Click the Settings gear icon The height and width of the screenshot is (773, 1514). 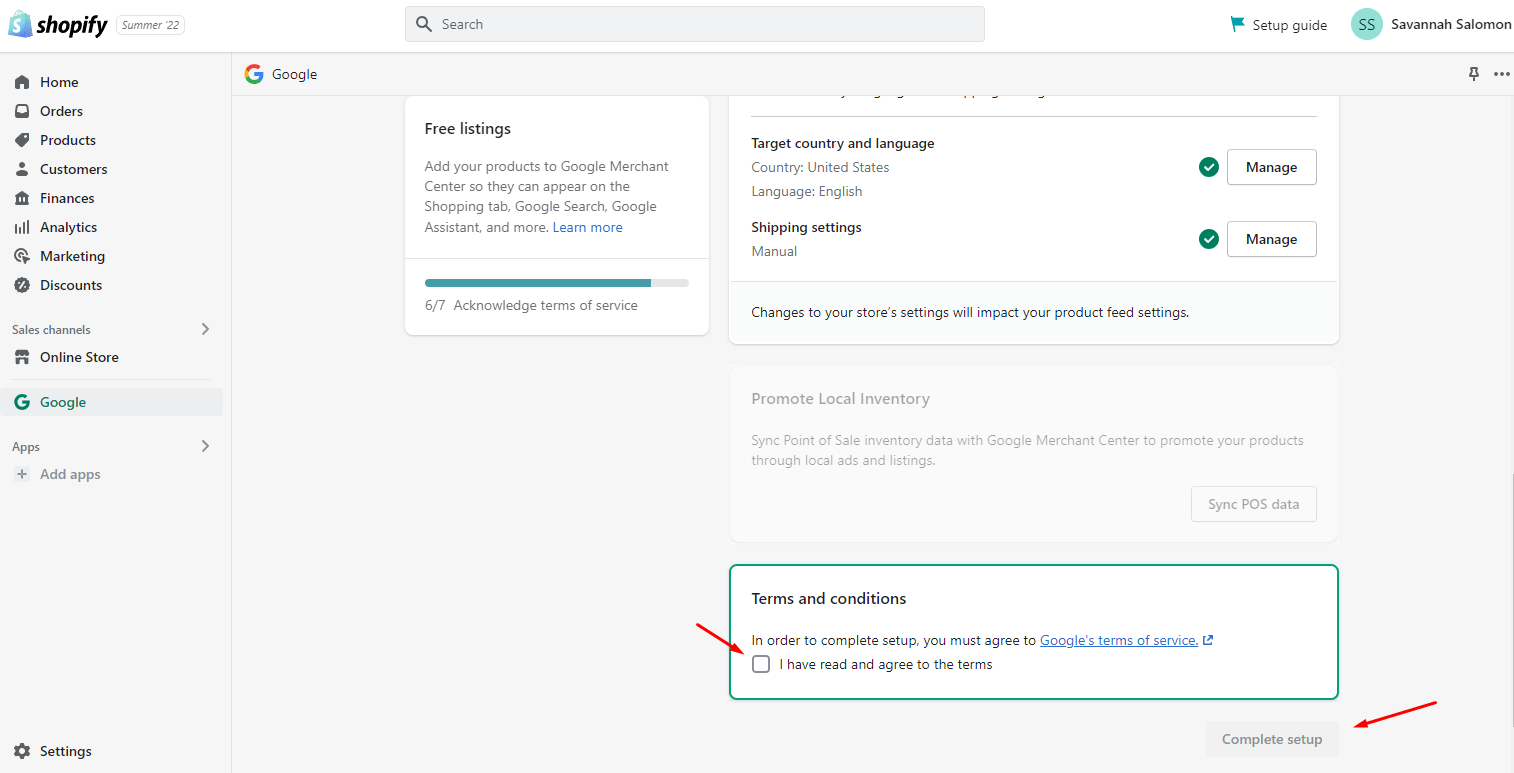[x=22, y=751]
